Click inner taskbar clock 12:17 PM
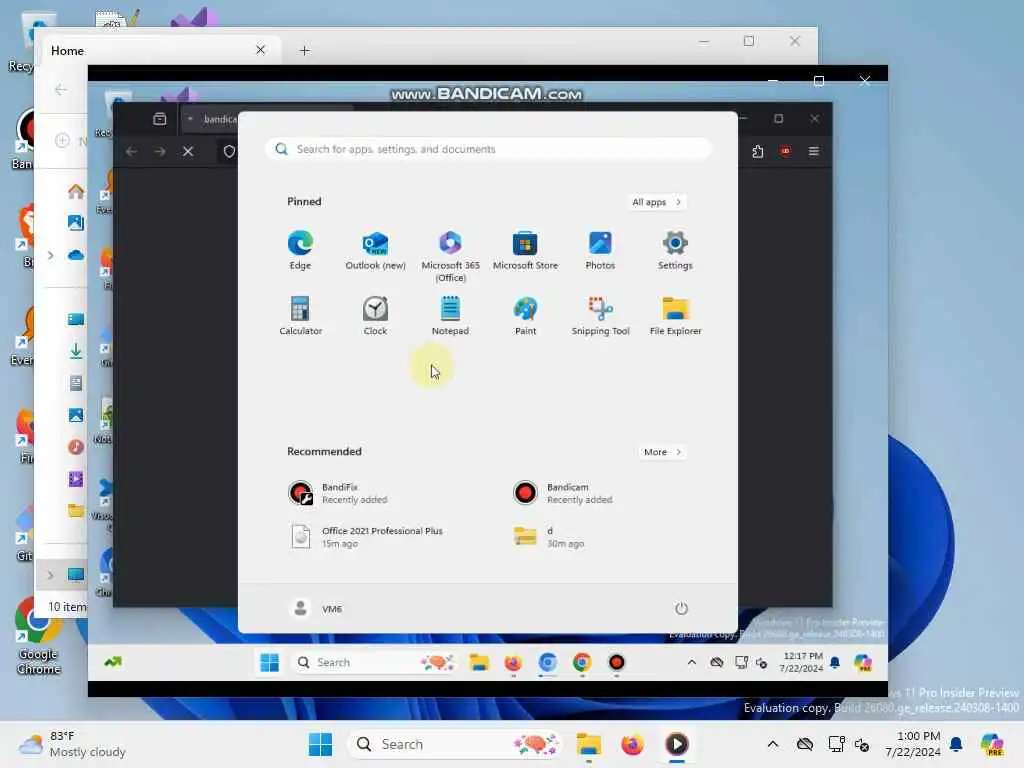The width and height of the screenshot is (1024, 768). (802, 662)
